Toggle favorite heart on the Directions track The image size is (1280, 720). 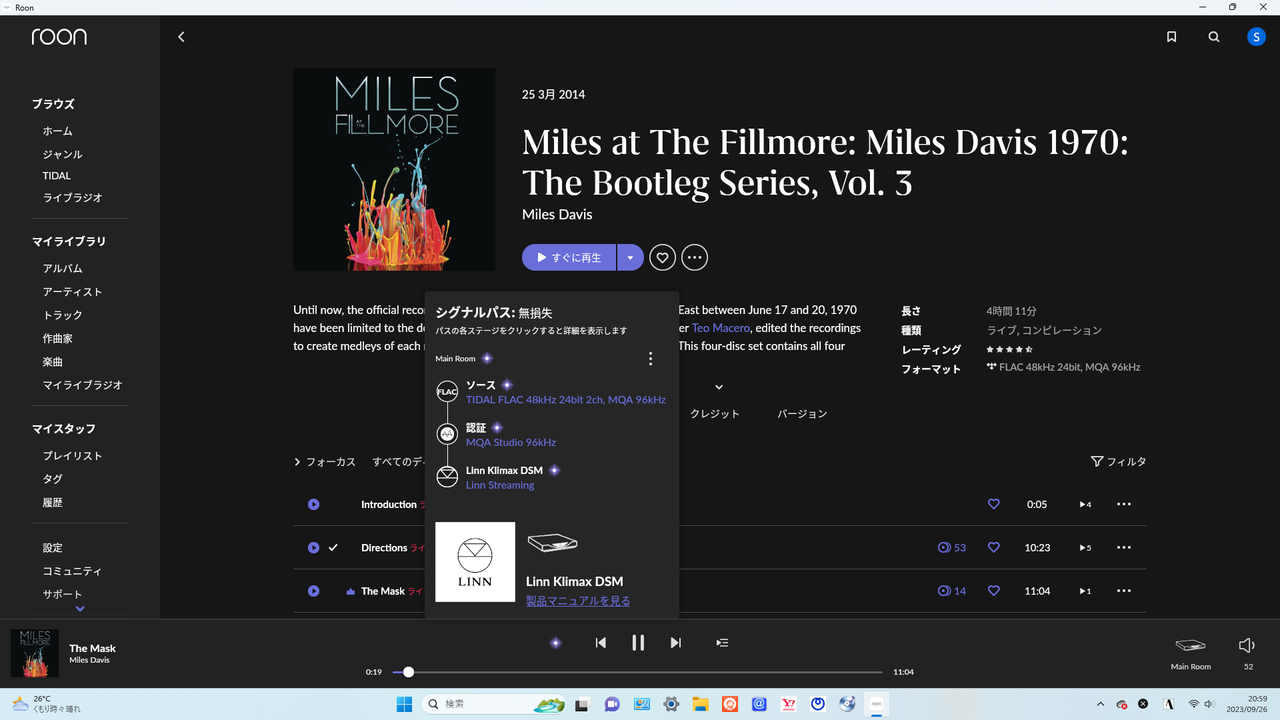994,548
